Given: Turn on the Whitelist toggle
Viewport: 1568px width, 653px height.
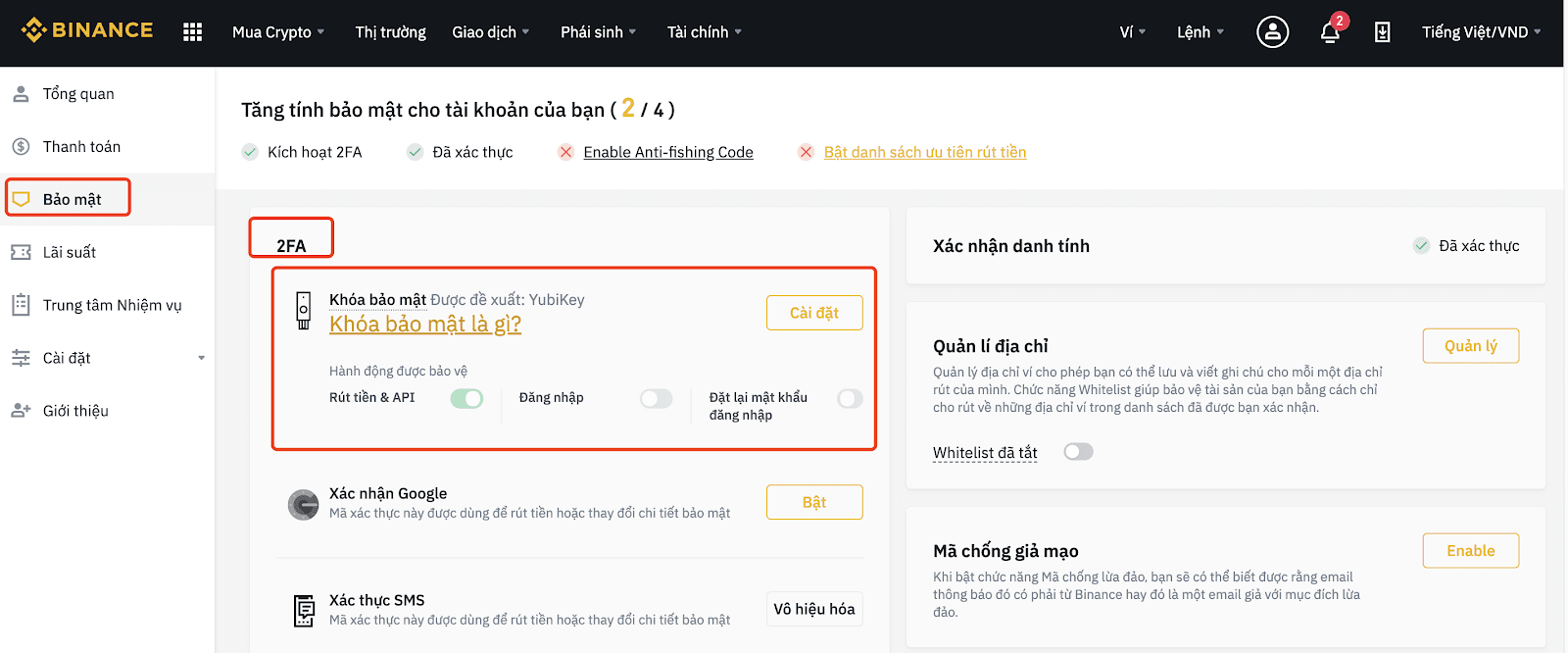Looking at the screenshot, I should pyautogui.click(x=1078, y=452).
